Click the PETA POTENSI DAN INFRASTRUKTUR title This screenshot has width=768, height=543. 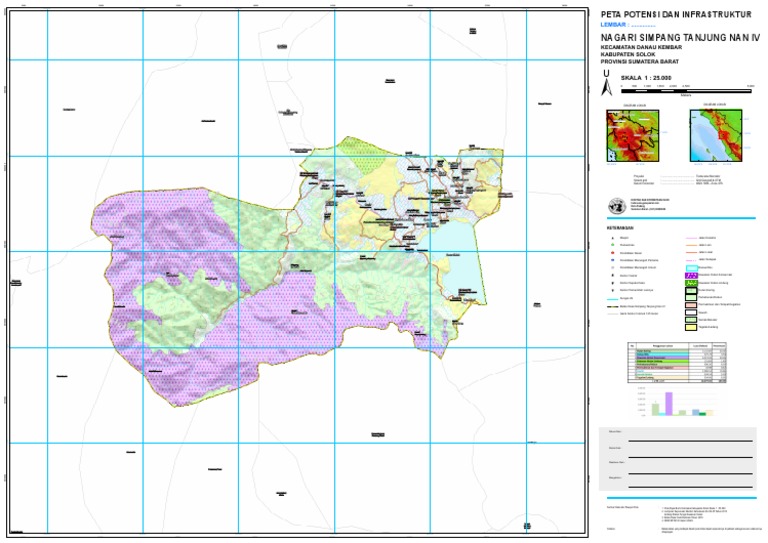pos(673,14)
